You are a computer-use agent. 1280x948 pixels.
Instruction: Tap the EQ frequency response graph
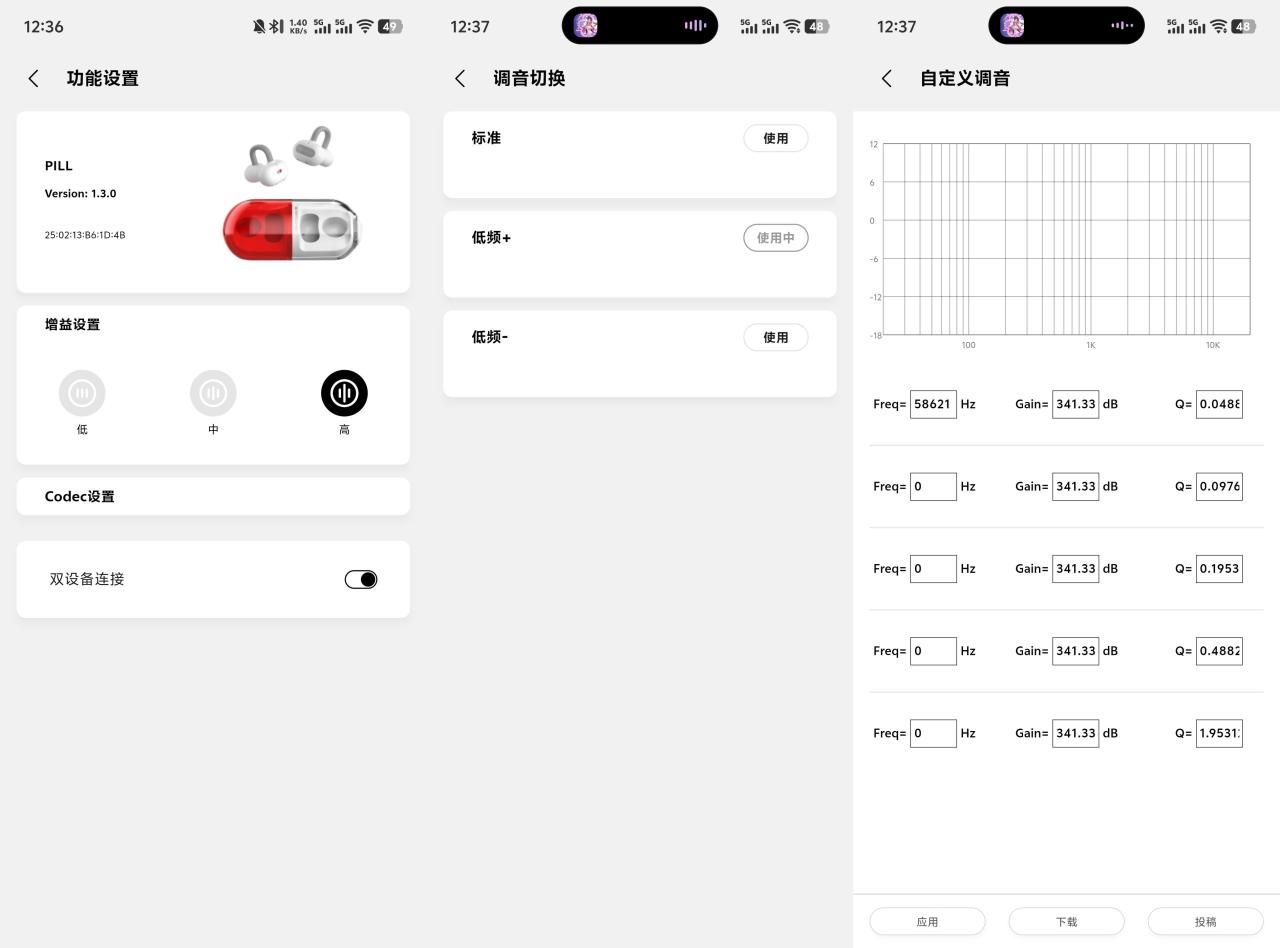1066,239
